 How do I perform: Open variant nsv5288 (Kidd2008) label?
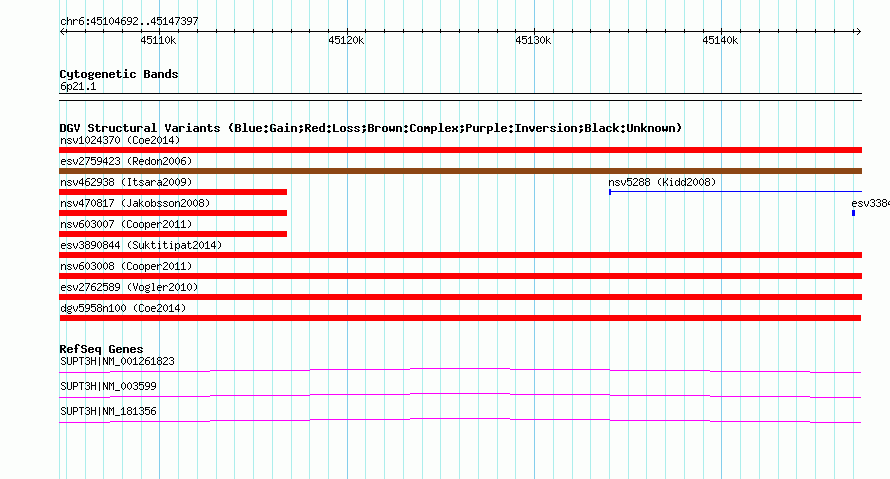click(662, 182)
